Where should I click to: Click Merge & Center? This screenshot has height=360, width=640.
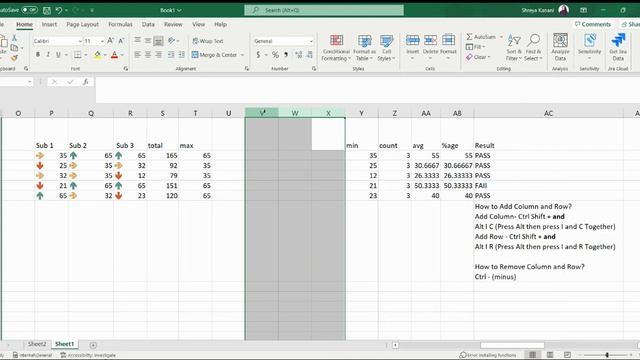coord(214,55)
